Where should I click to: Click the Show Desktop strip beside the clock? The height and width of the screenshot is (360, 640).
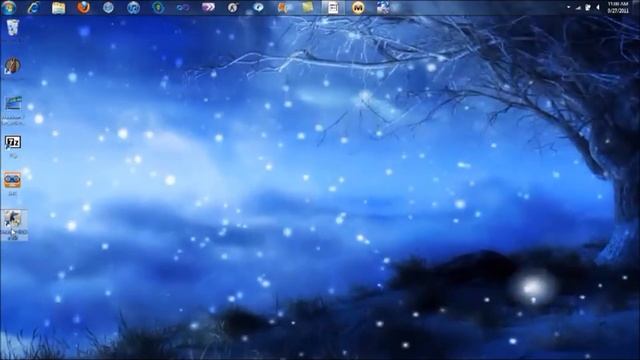pyautogui.click(x=637, y=7)
